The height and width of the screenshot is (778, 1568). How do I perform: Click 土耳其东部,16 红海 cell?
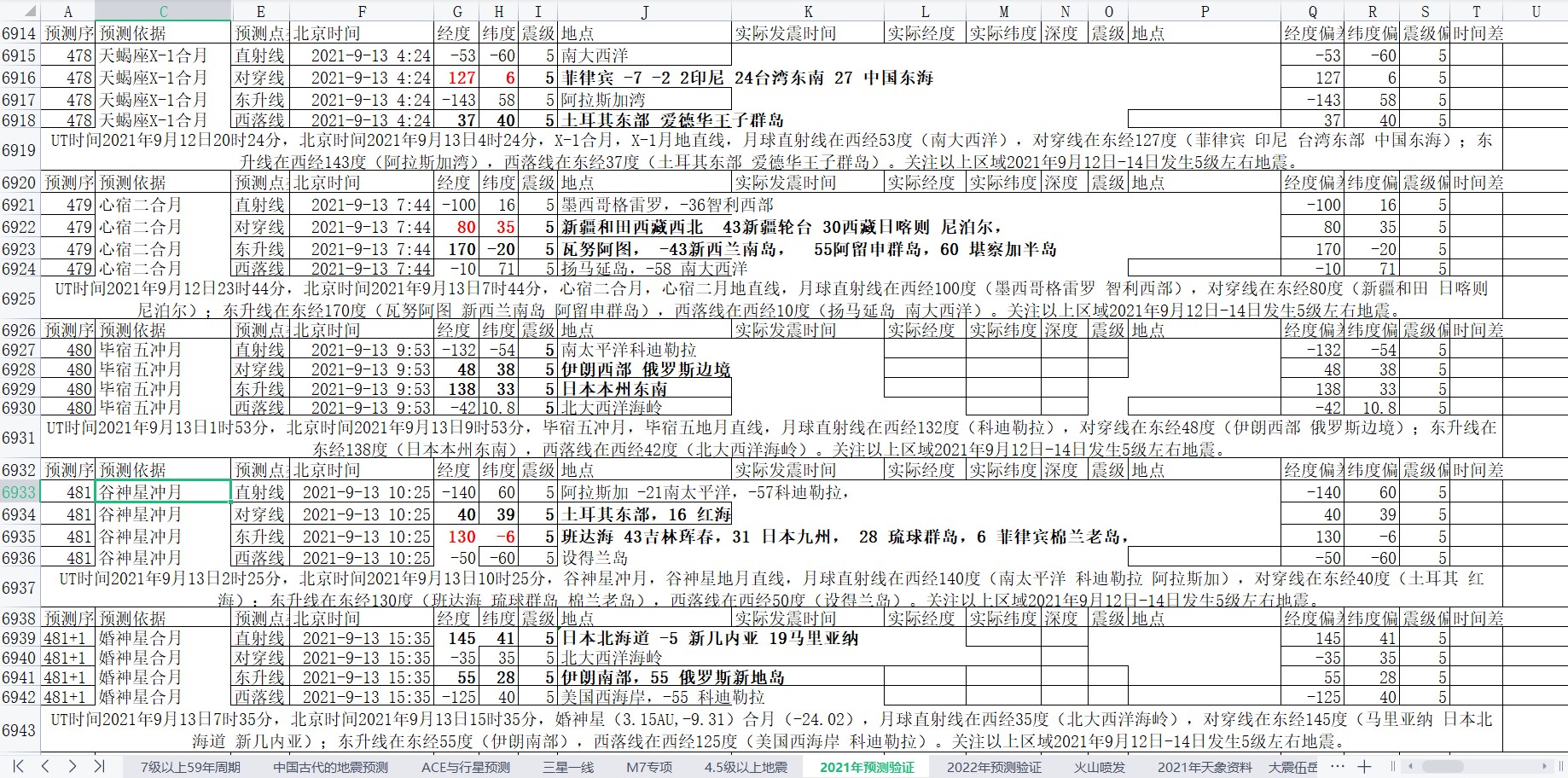coord(645,514)
